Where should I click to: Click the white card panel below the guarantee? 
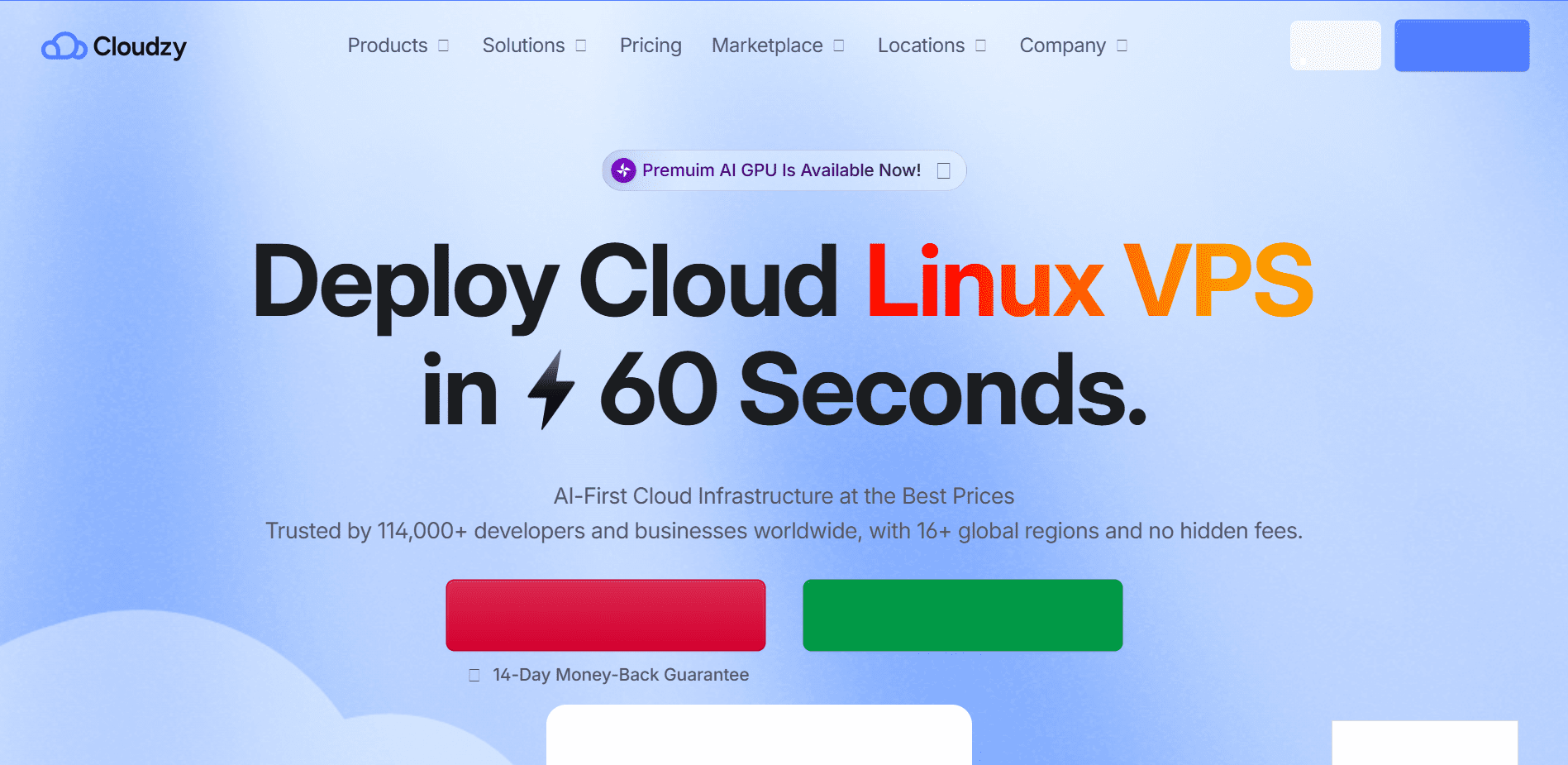[x=759, y=734]
